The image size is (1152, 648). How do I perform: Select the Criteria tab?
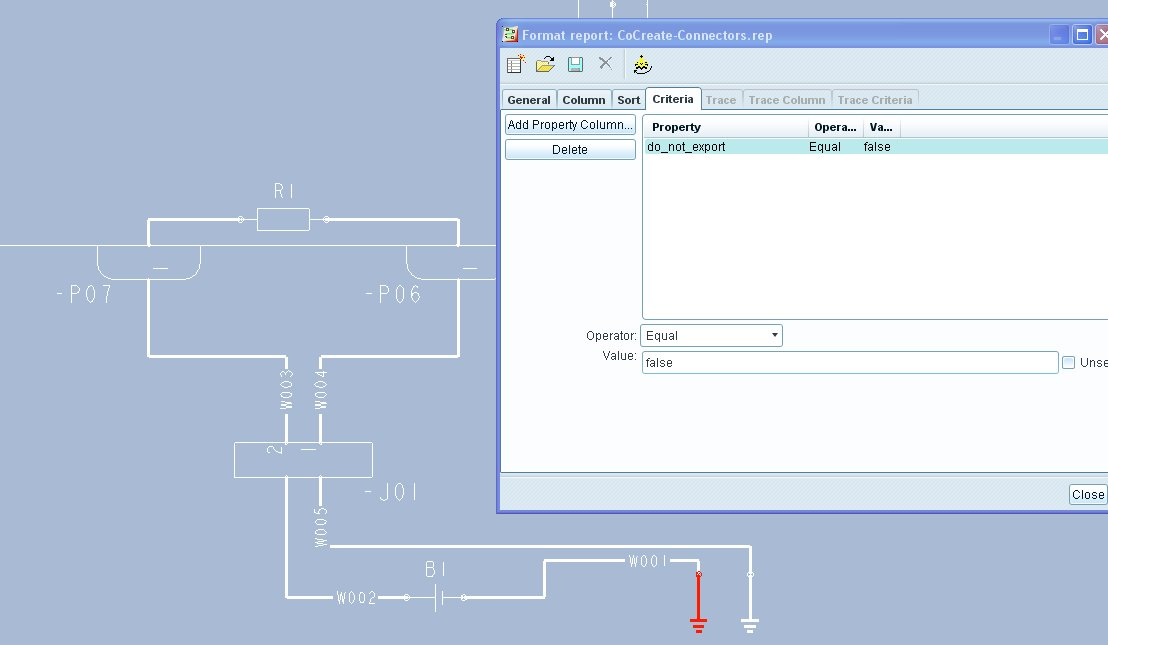pyautogui.click(x=672, y=99)
